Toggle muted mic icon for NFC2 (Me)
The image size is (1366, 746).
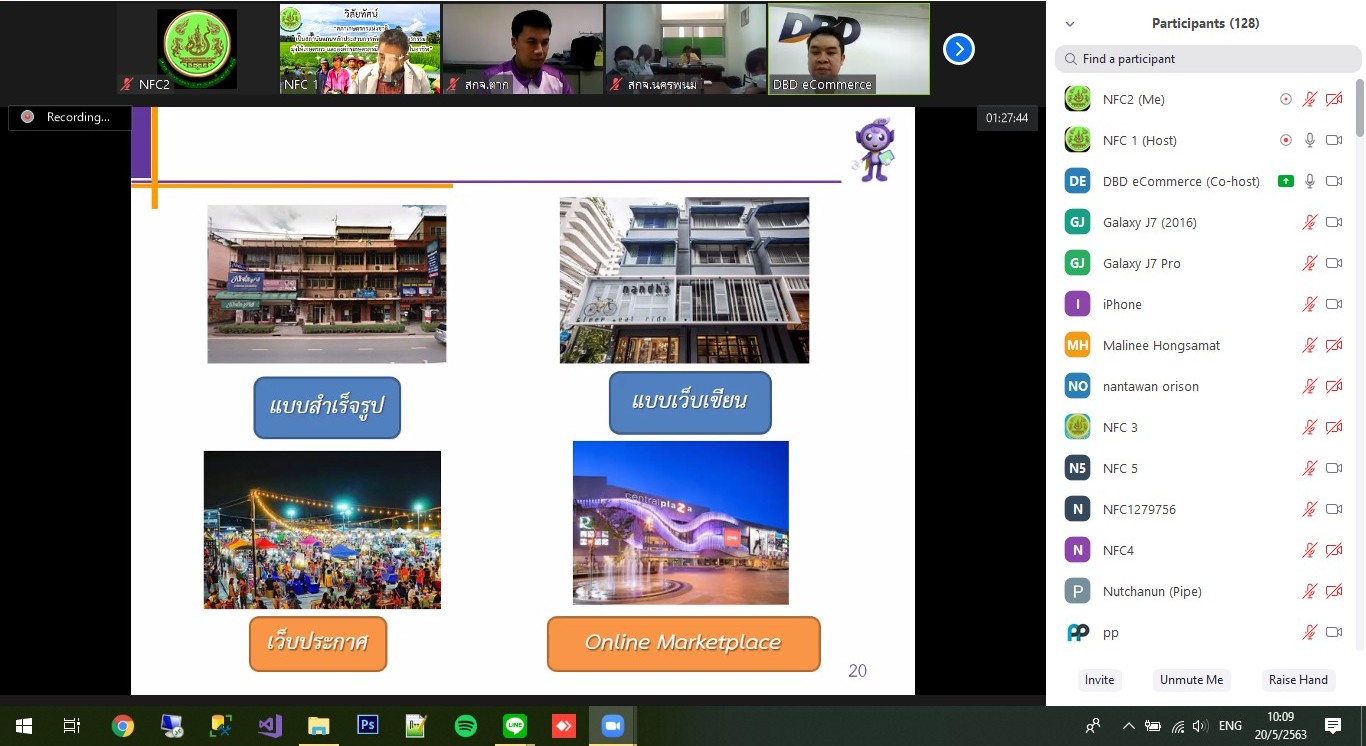tap(1309, 99)
